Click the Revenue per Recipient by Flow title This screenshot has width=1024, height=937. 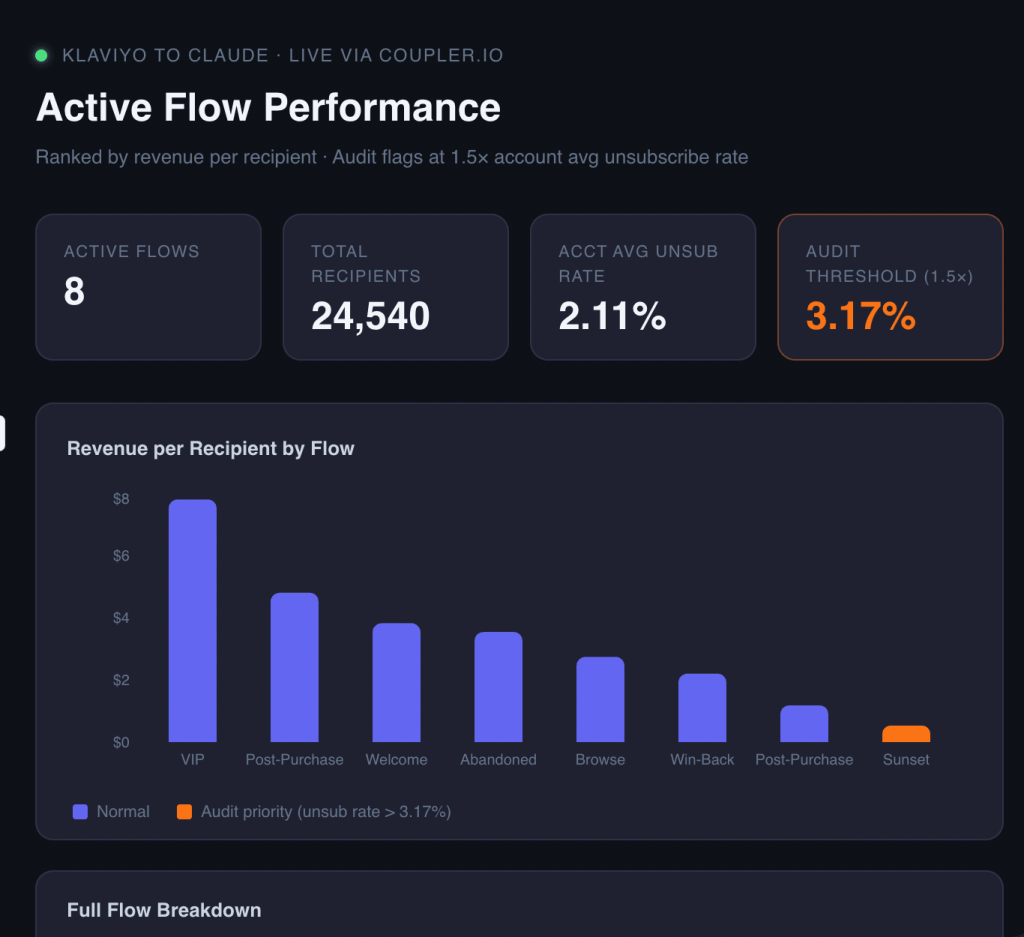[210, 449]
